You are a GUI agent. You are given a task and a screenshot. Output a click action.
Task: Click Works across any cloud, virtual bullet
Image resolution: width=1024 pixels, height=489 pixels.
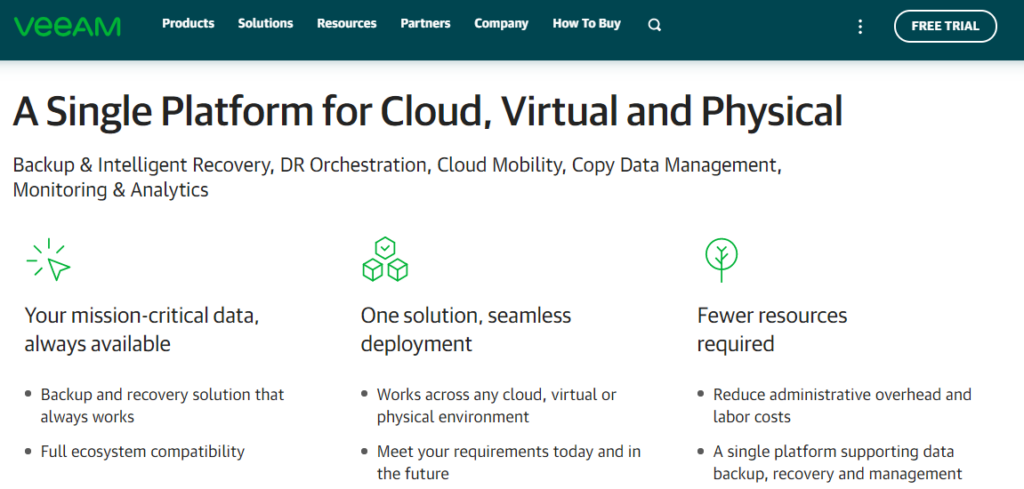[x=496, y=405]
